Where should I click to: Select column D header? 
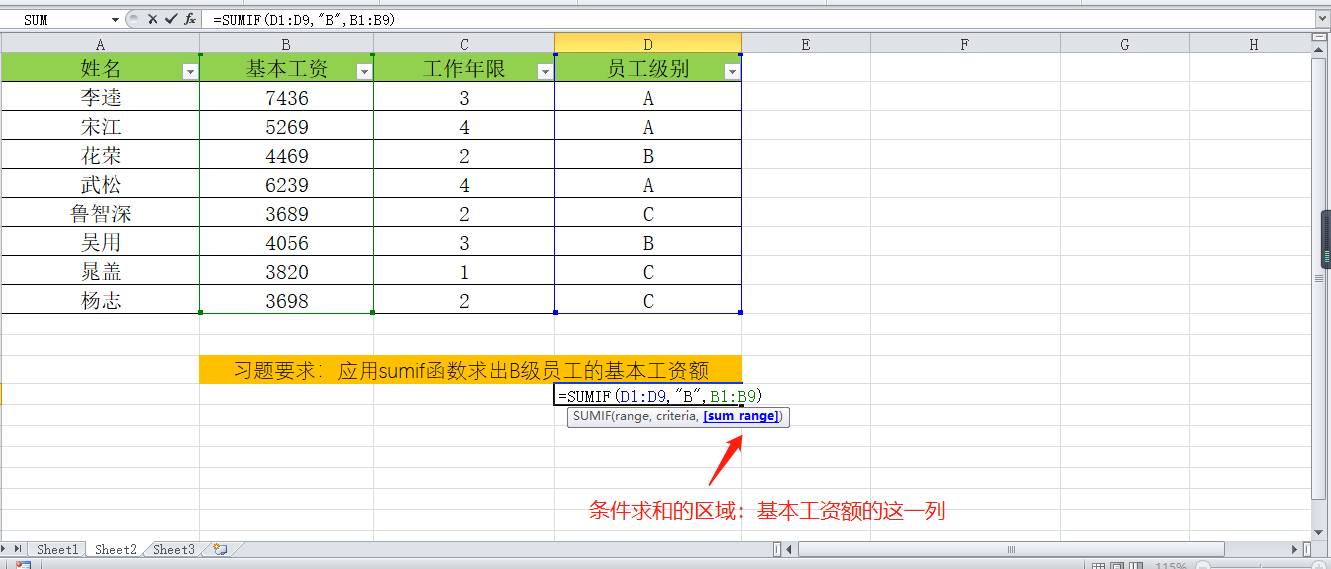point(648,44)
